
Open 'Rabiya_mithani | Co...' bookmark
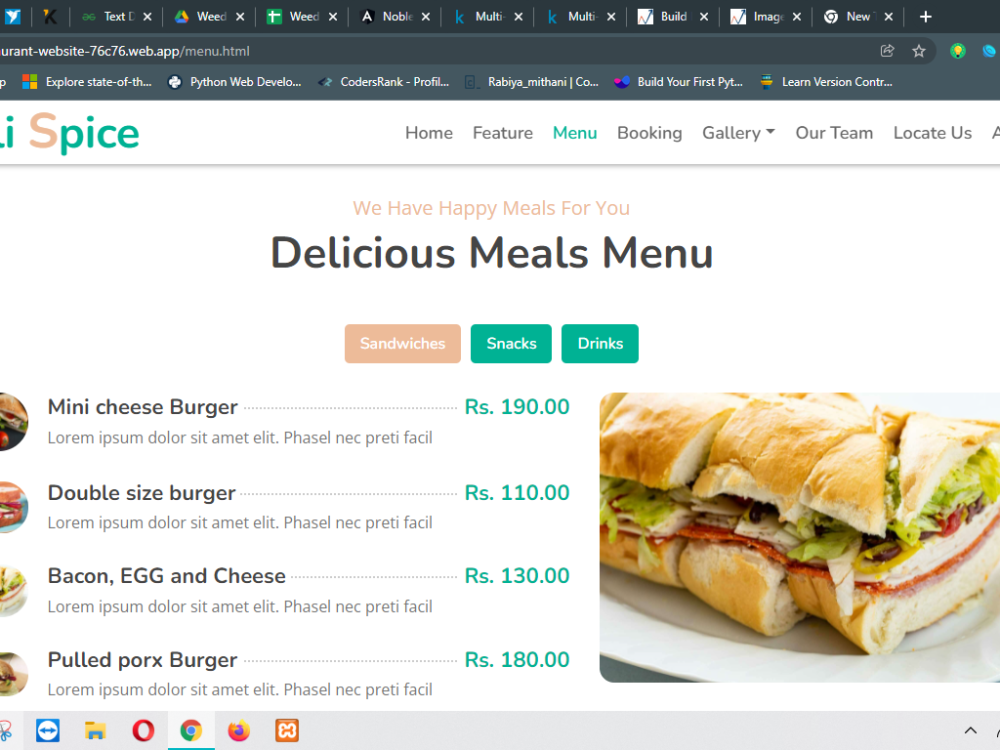pos(532,82)
